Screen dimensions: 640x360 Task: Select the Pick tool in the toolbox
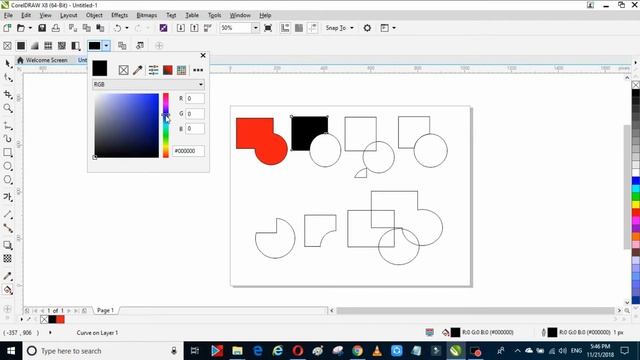pyautogui.click(x=8, y=63)
